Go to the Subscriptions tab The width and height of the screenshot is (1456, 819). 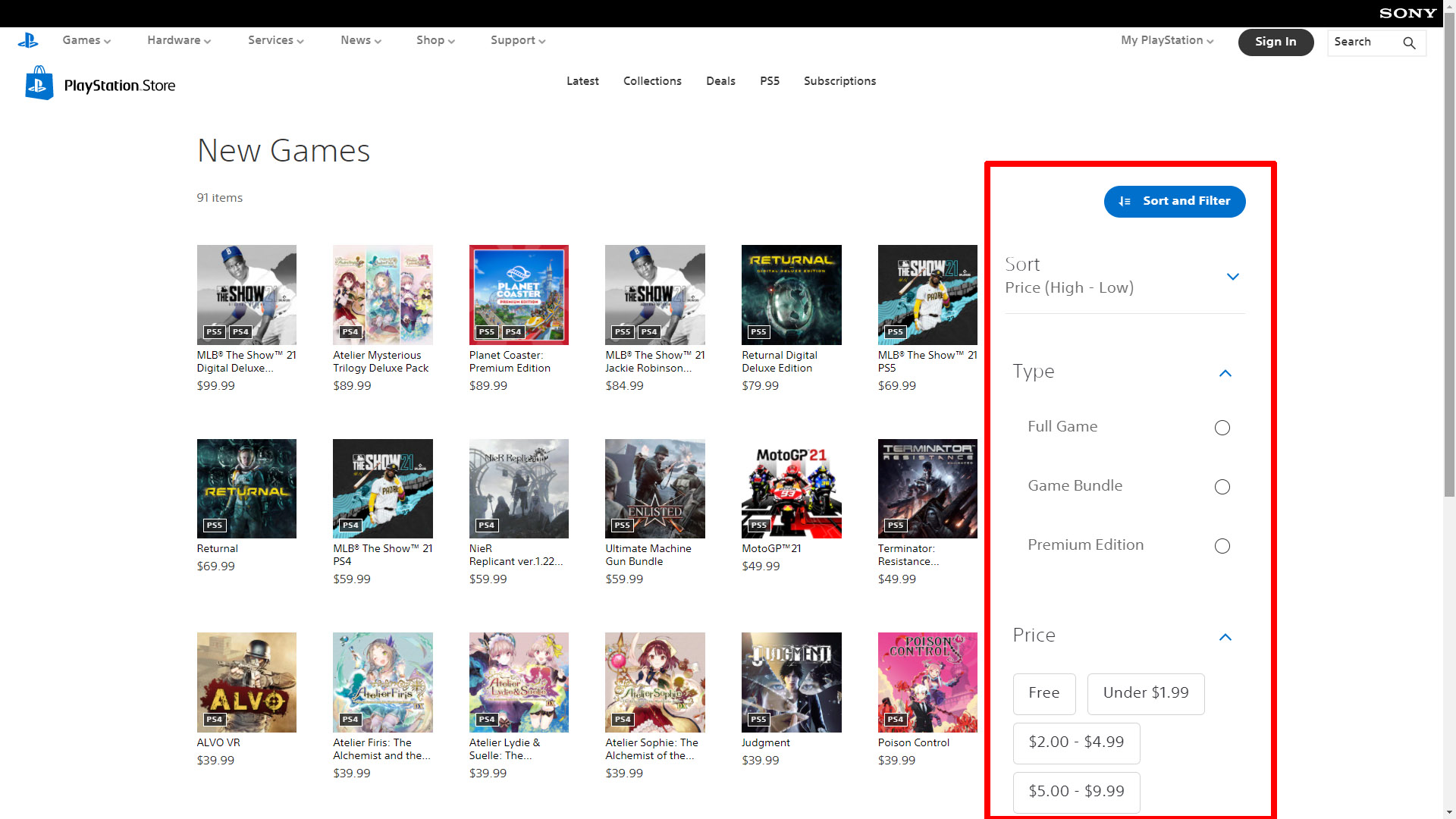[839, 81]
